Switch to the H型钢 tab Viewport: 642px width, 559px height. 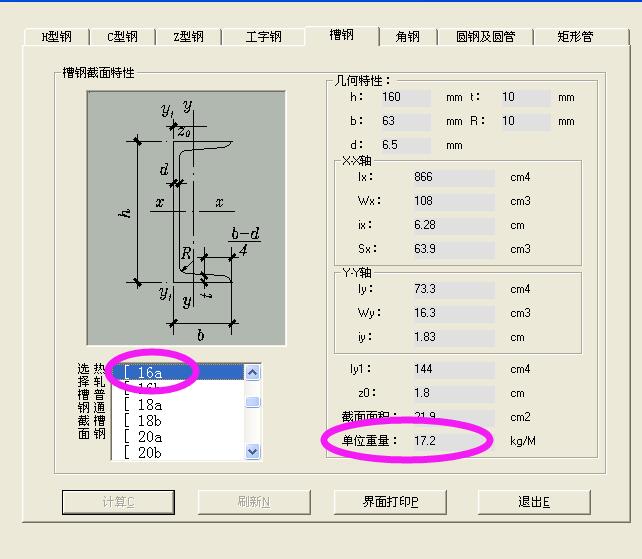57,37
